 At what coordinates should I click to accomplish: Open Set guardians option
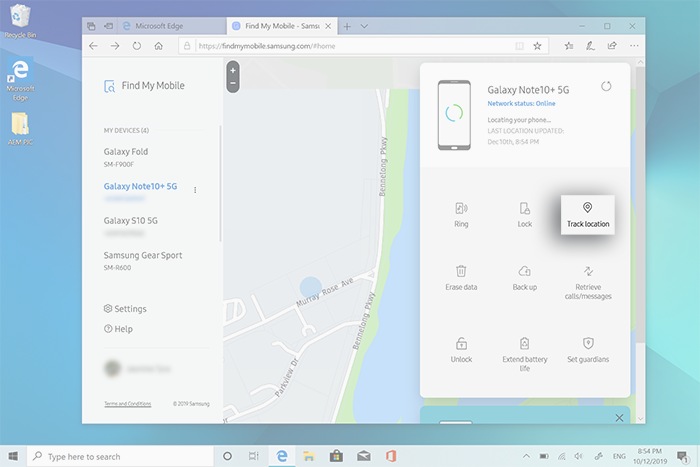click(588, 350)
